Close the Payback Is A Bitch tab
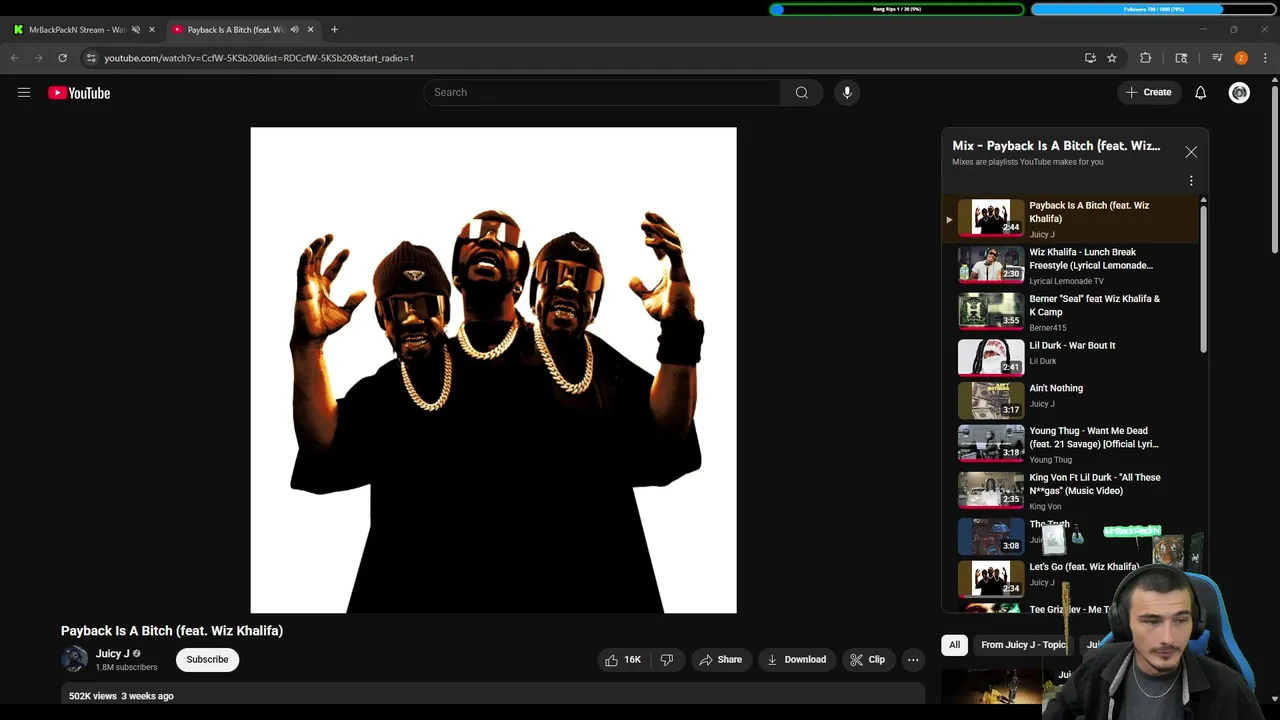This screenshot has width=1280, height=720. (310, 30)
